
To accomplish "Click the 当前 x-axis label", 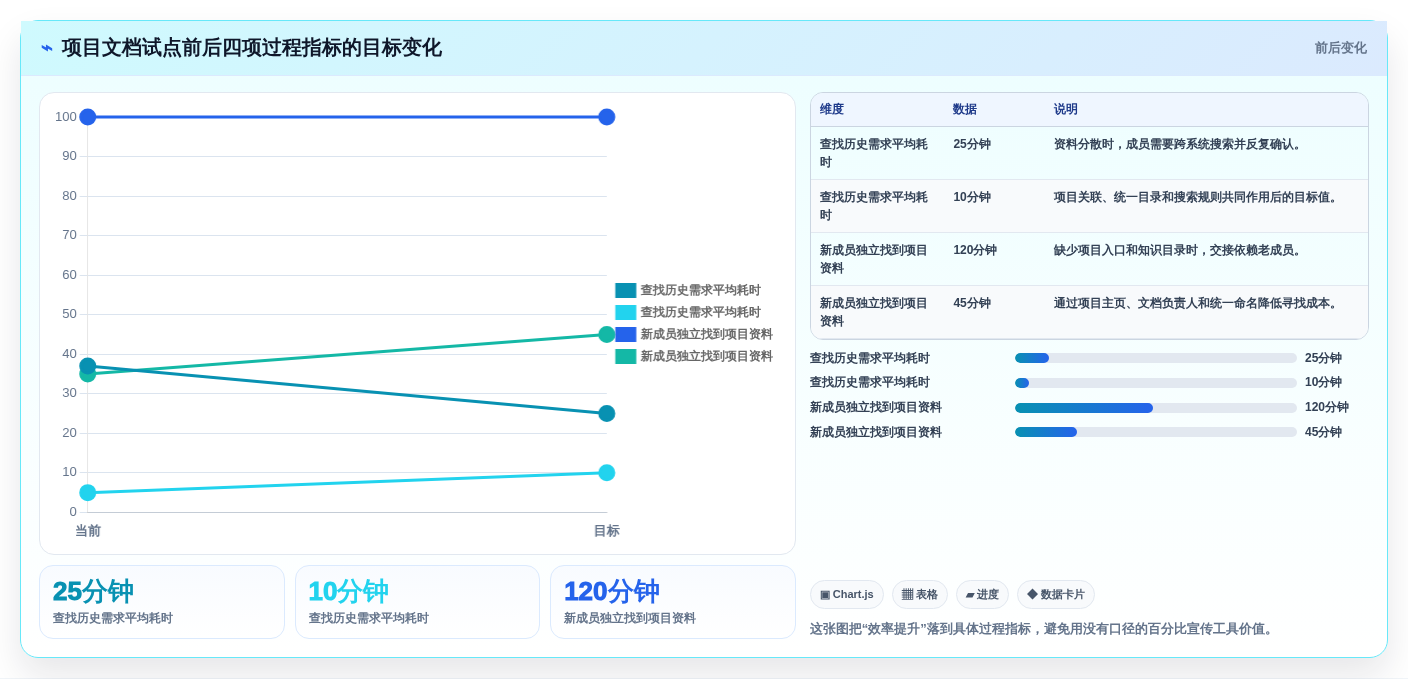I will click(88, 531).
